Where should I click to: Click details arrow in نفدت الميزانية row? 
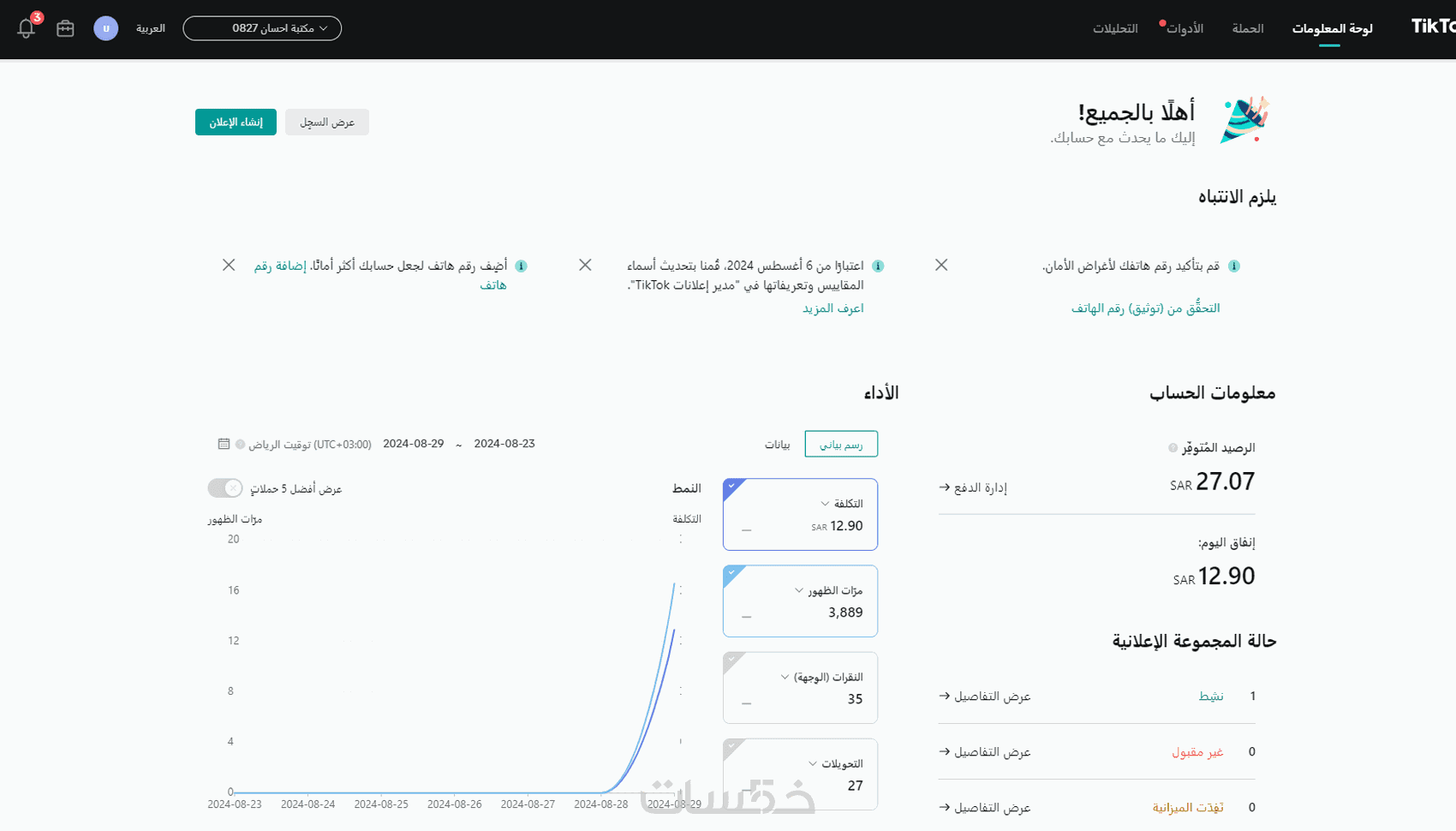pos(945,808)
